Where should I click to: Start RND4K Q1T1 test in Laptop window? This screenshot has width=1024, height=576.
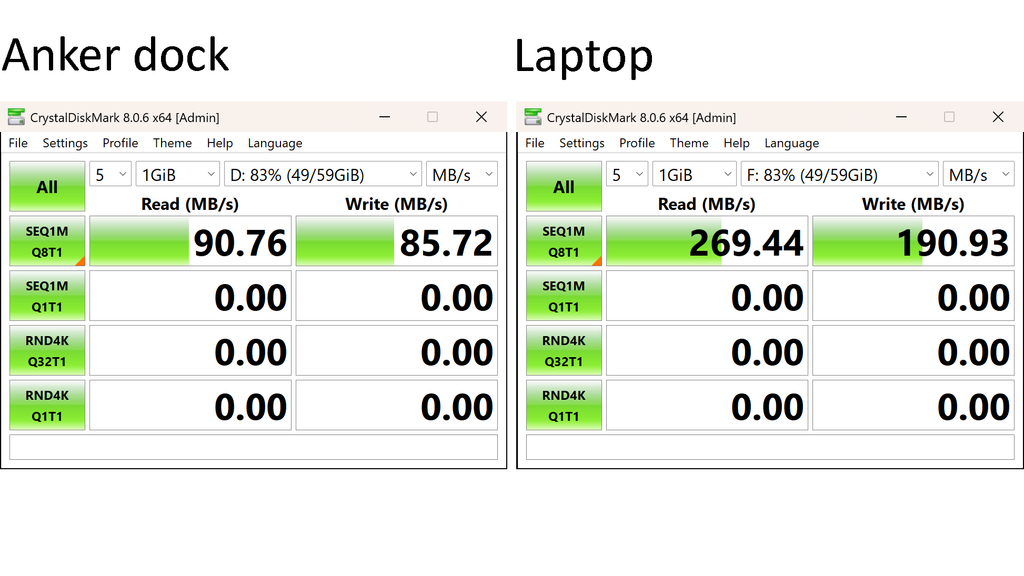[564, 406]
